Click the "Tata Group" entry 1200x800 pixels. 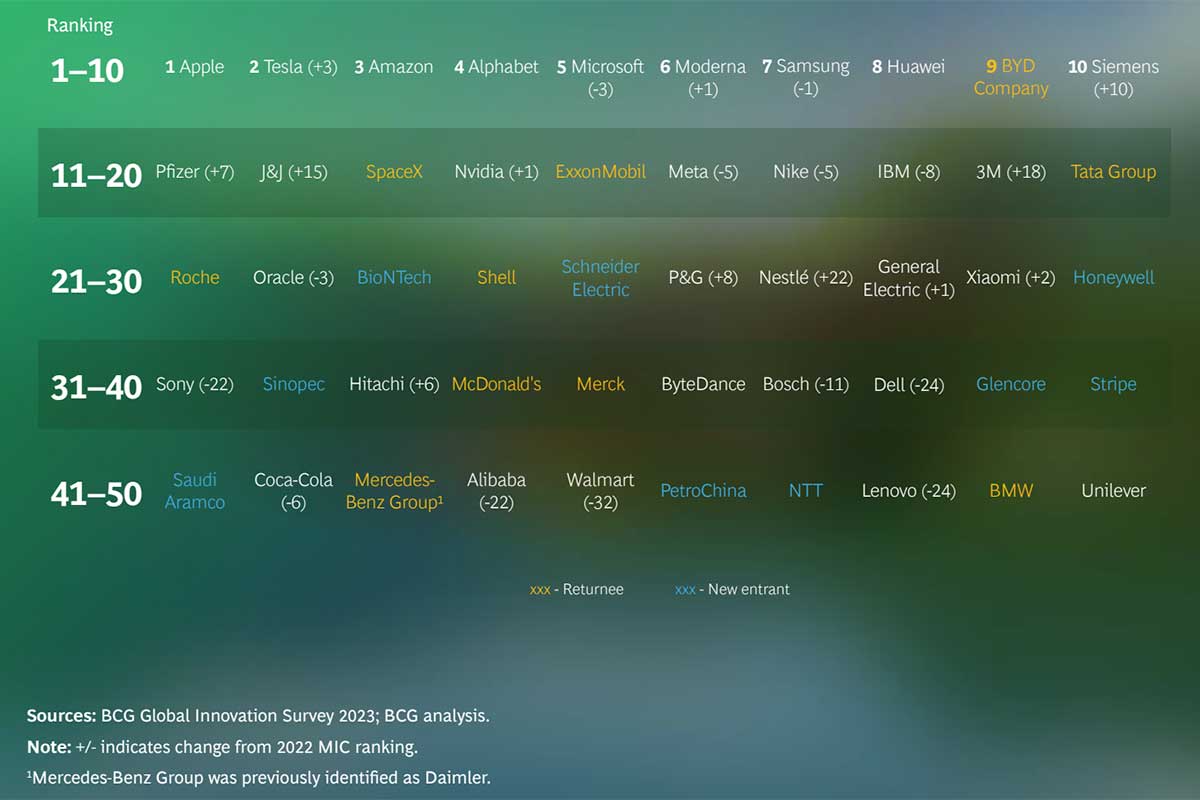(1113, 172)
